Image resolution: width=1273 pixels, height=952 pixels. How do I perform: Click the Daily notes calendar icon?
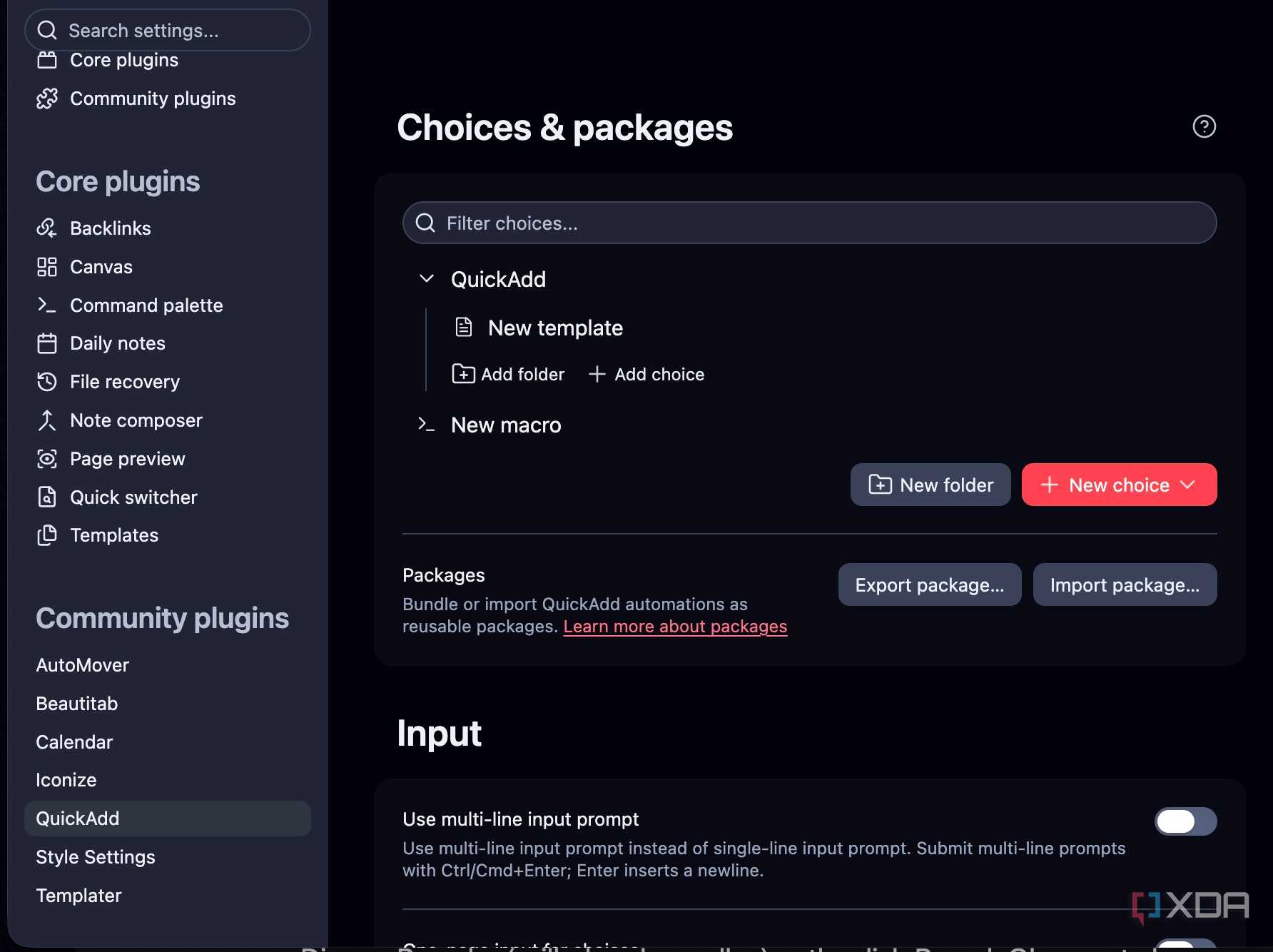click(47, 343)
